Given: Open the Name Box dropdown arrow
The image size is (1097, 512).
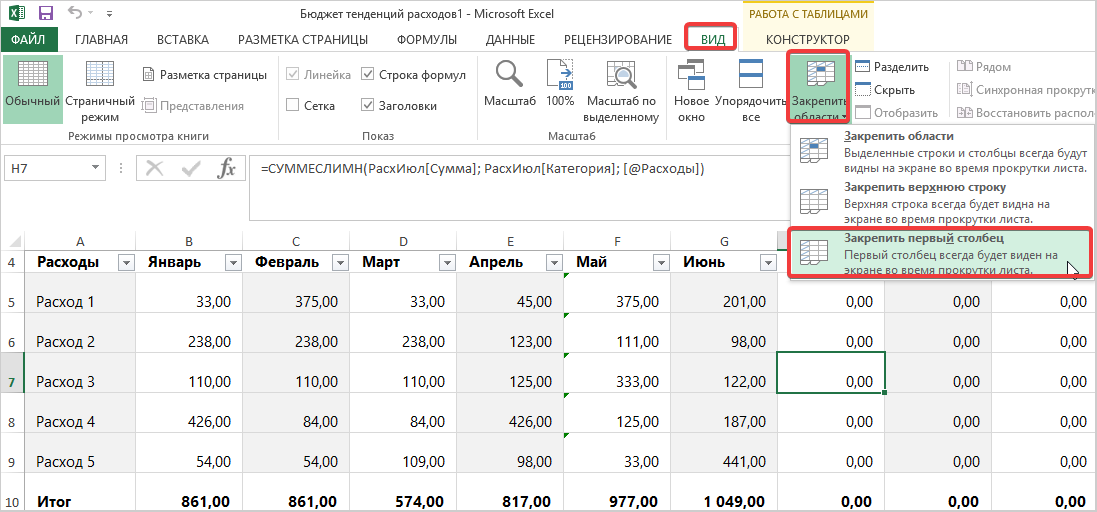Looking at the screenshot, I should coord(96,168).
